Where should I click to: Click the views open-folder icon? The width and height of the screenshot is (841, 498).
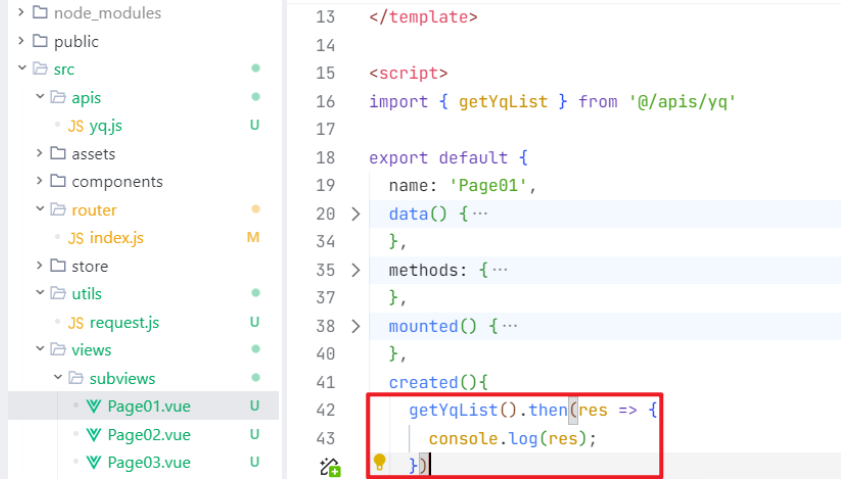(58, 349)
